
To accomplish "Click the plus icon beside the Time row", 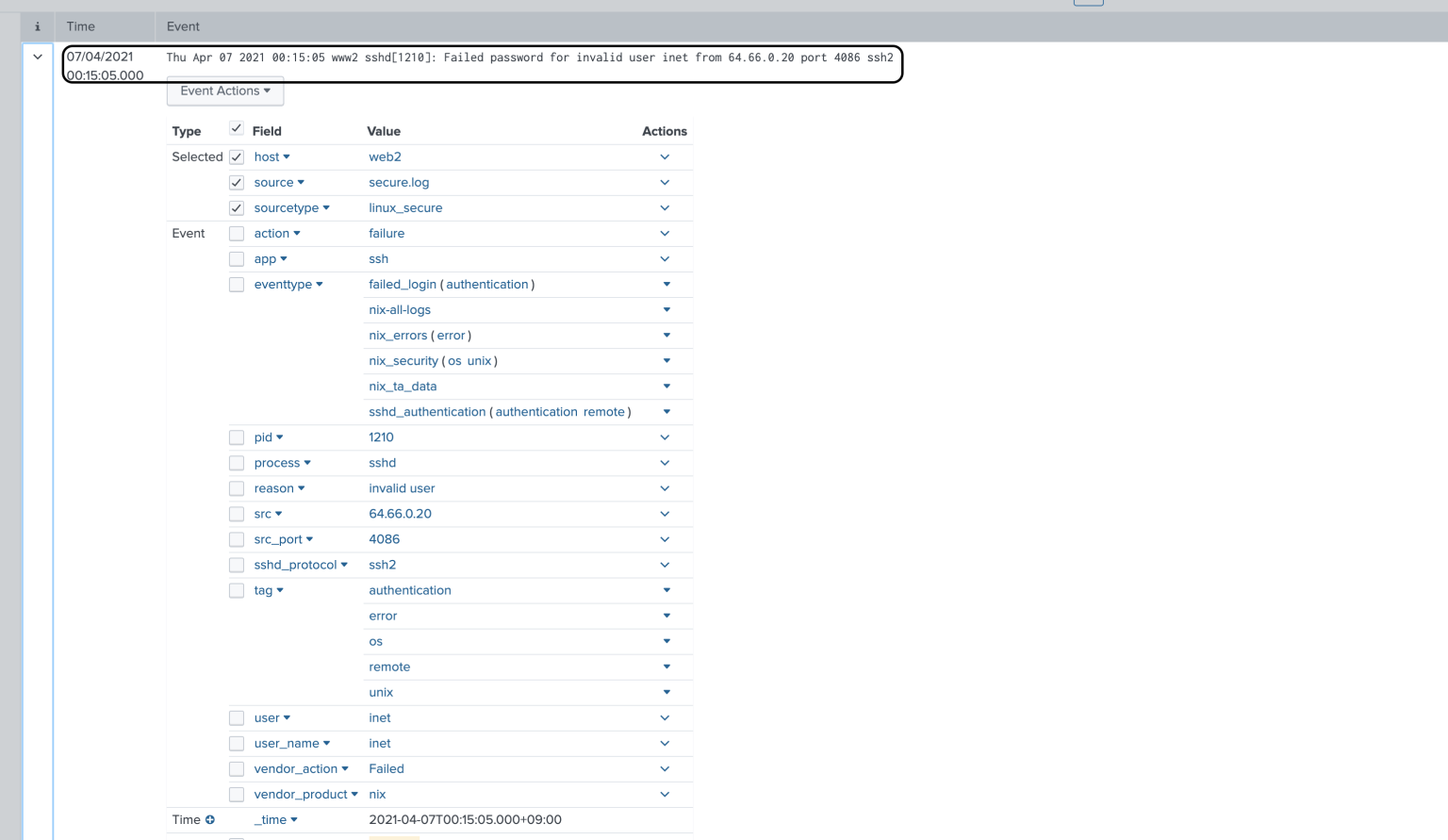I will click(210, 819).
